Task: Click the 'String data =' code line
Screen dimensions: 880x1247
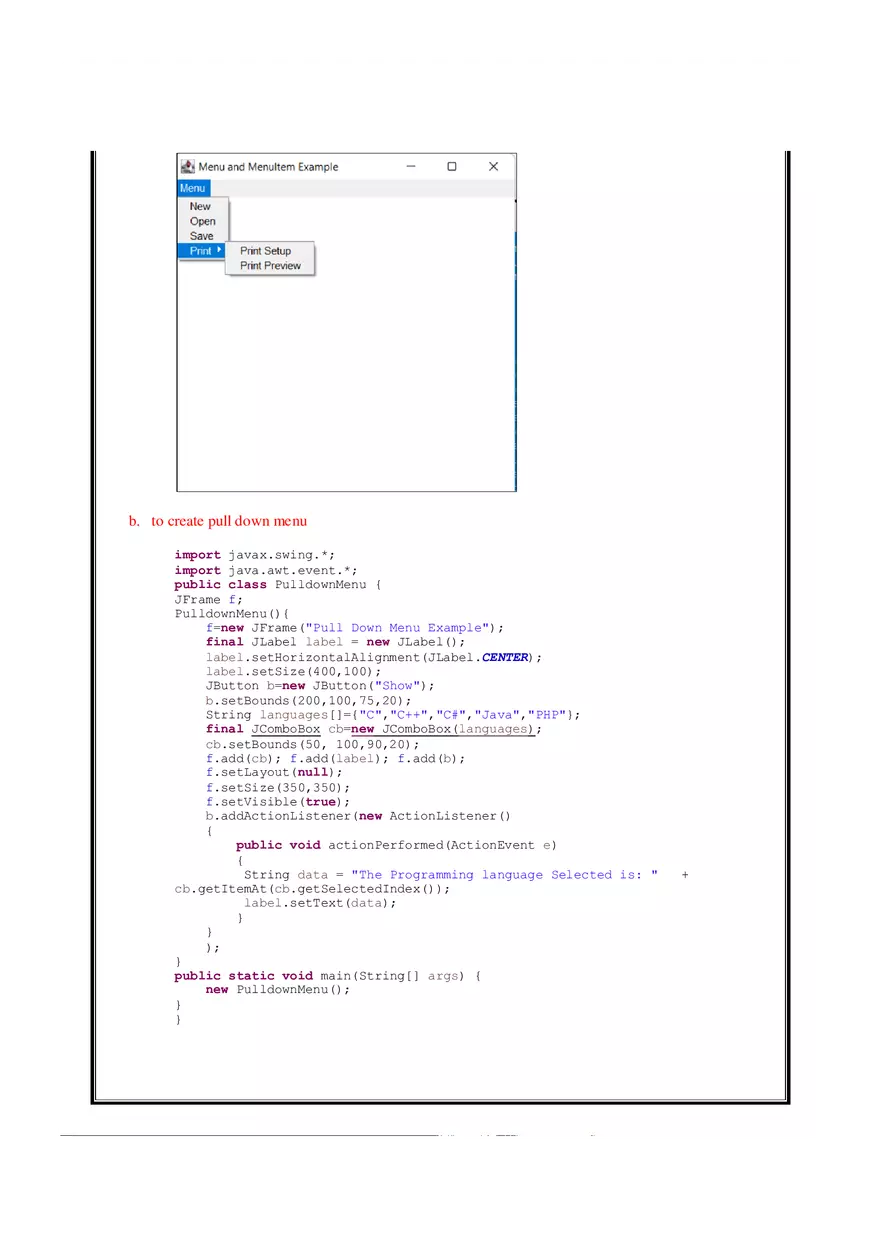Action: click(466, 875)
